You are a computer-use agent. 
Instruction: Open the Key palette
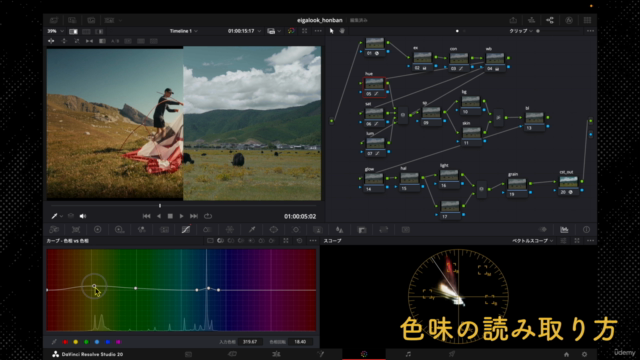(x=362, y=230)
